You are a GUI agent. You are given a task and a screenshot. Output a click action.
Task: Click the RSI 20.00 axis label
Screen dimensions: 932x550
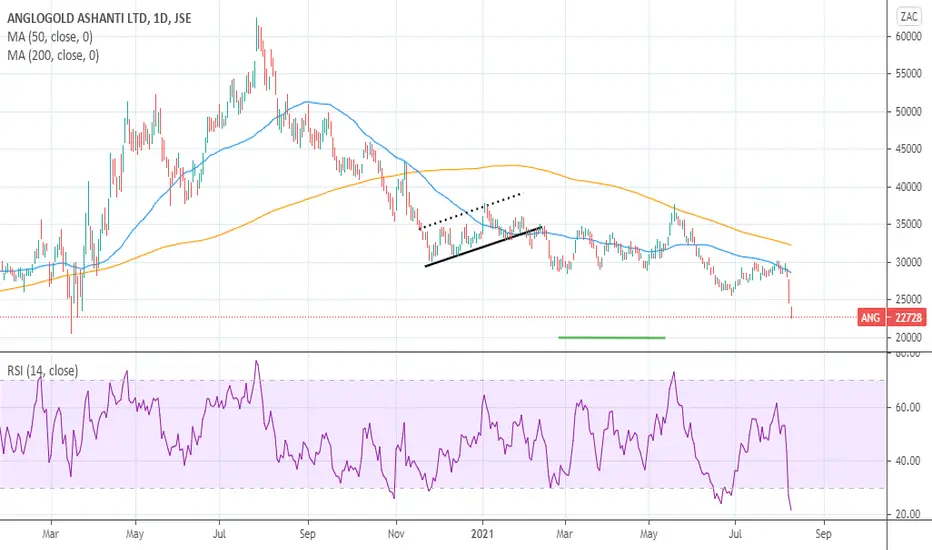(908, 514)
